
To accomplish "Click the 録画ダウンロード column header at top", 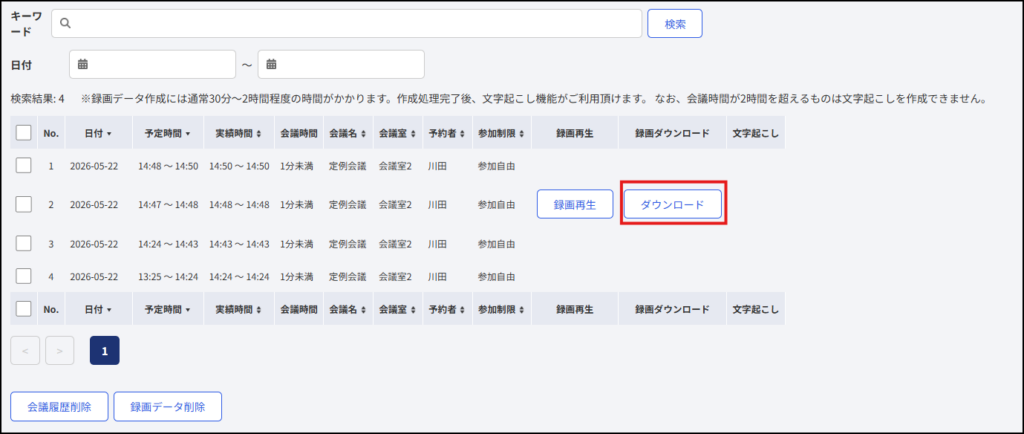I will pyautogui.click(x=672, y=133).
